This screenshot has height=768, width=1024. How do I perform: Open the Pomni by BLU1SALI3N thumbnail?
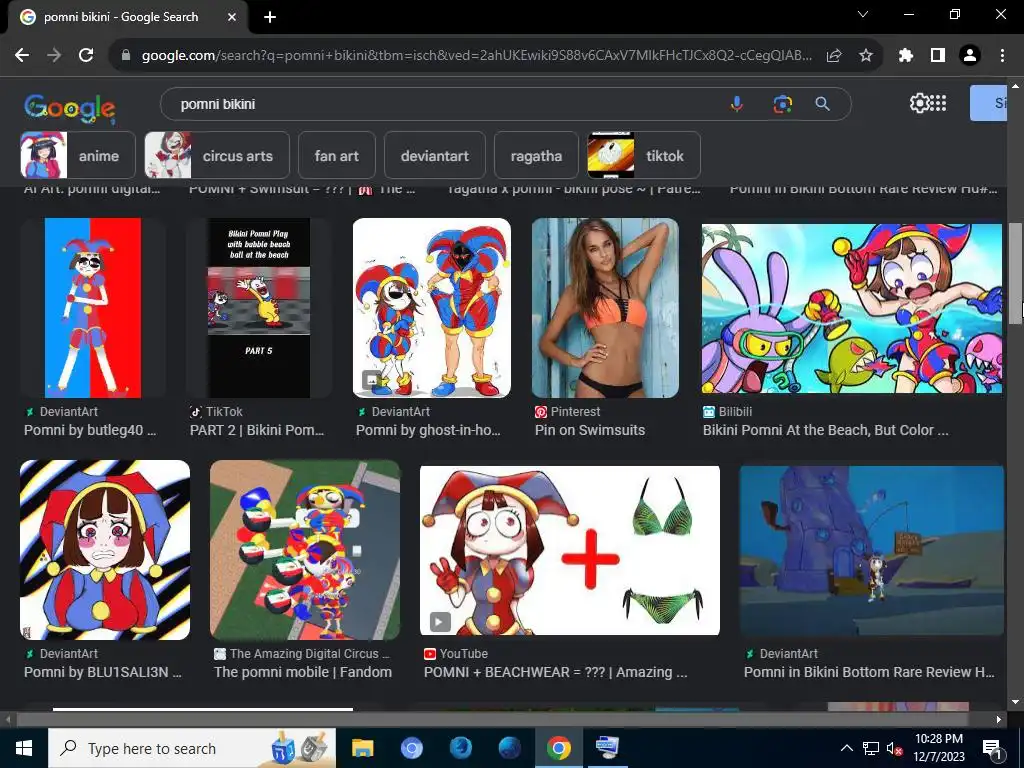105,550
